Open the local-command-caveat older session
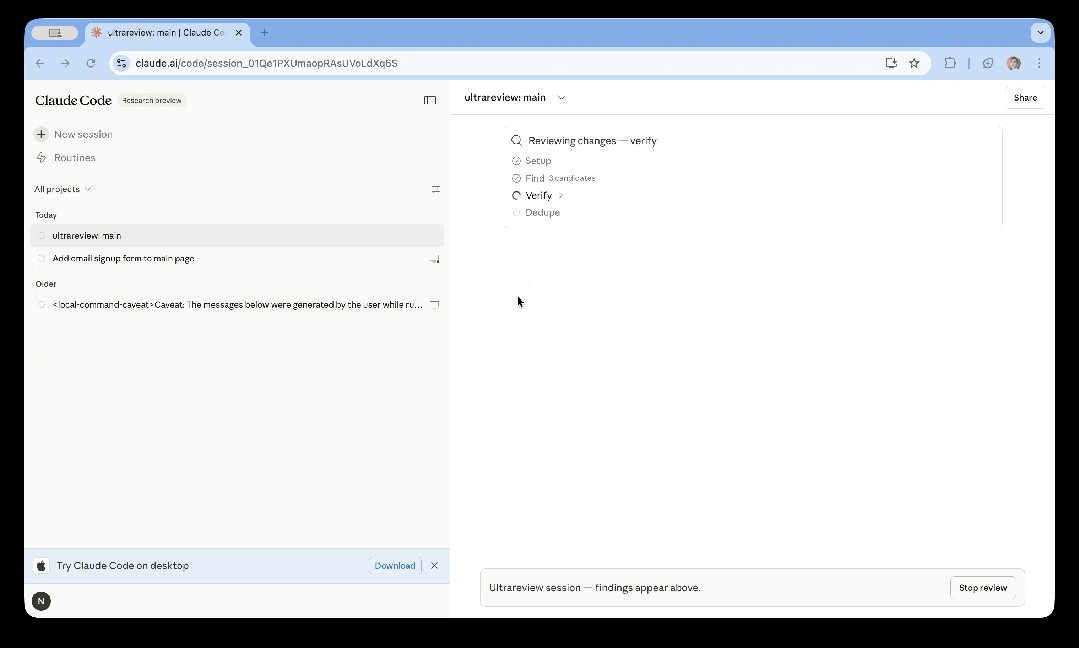This screenshot has width=1079, height=648. 237,305
